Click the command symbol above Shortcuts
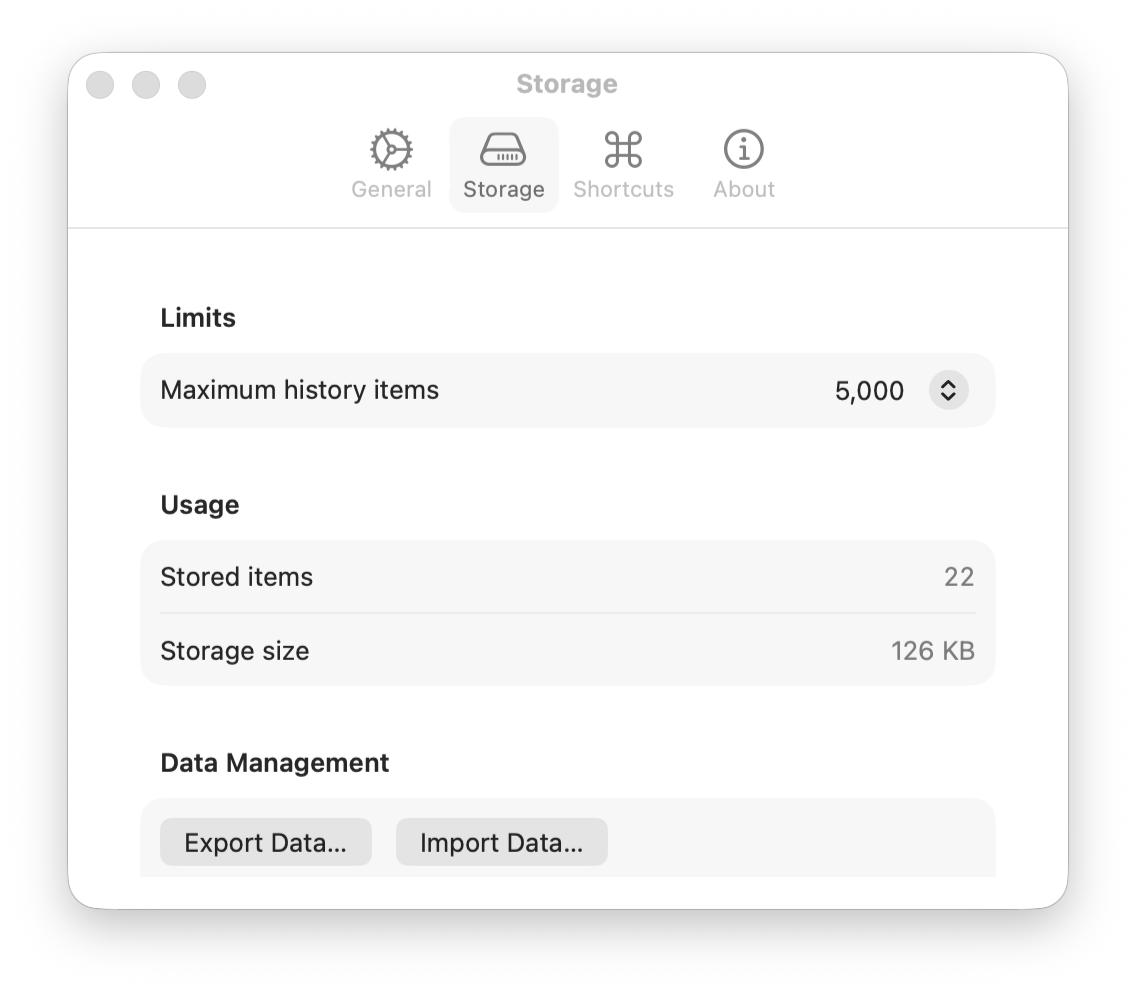This screenshot has height=992, width=1136. [x=623, y=148]
